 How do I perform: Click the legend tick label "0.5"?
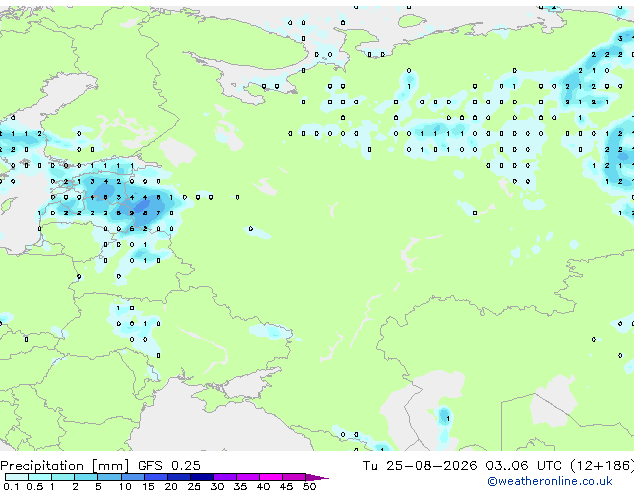(34, 486)
